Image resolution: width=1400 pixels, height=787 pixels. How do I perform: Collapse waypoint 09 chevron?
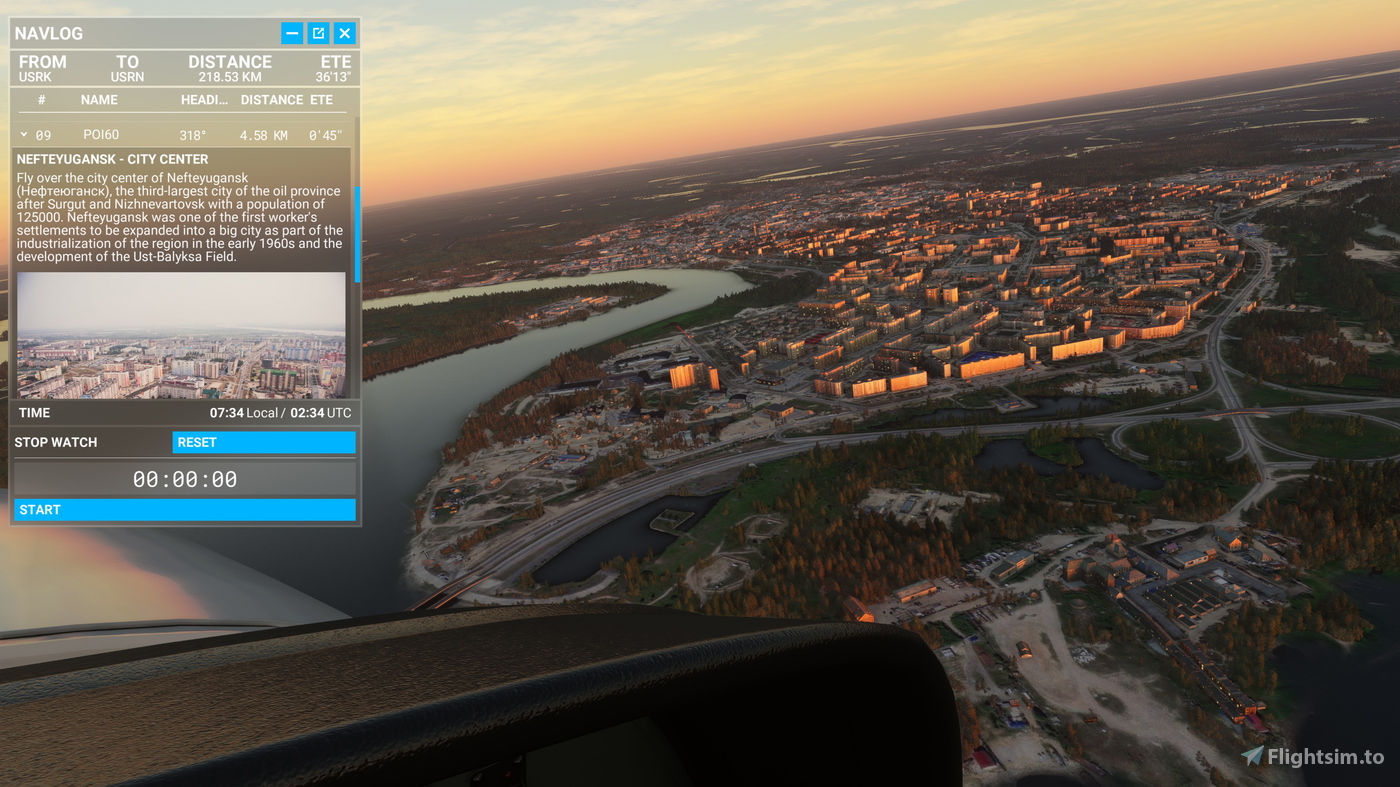(x=24, y=135)
